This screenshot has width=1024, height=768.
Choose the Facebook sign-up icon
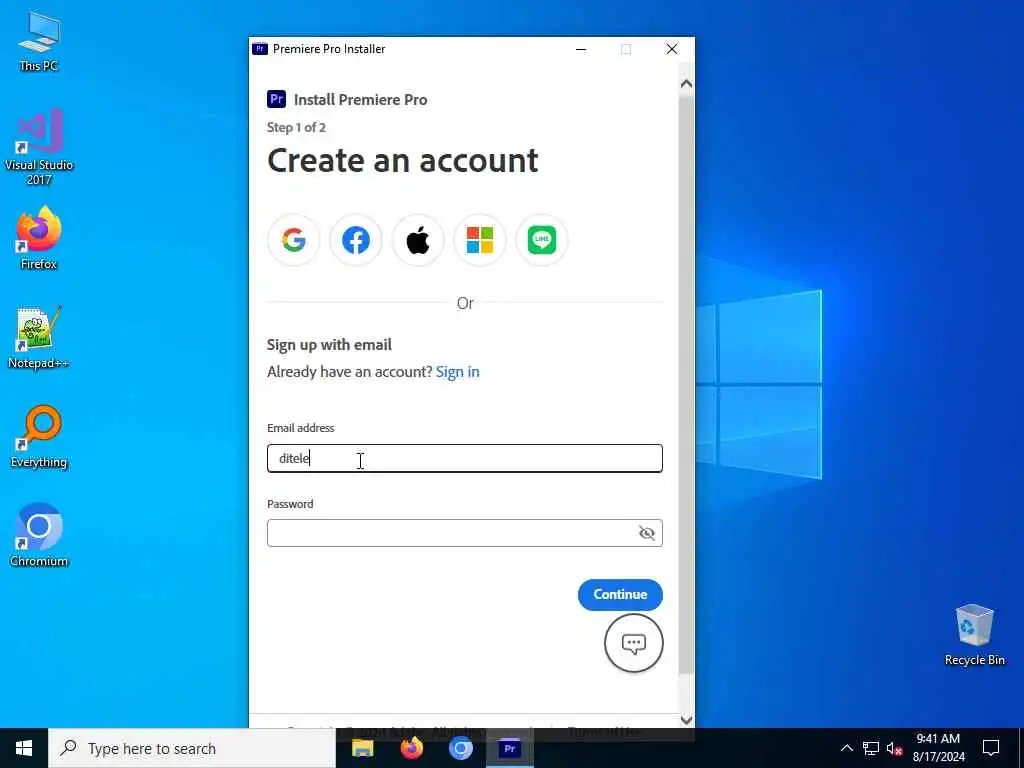coord(356,240)
